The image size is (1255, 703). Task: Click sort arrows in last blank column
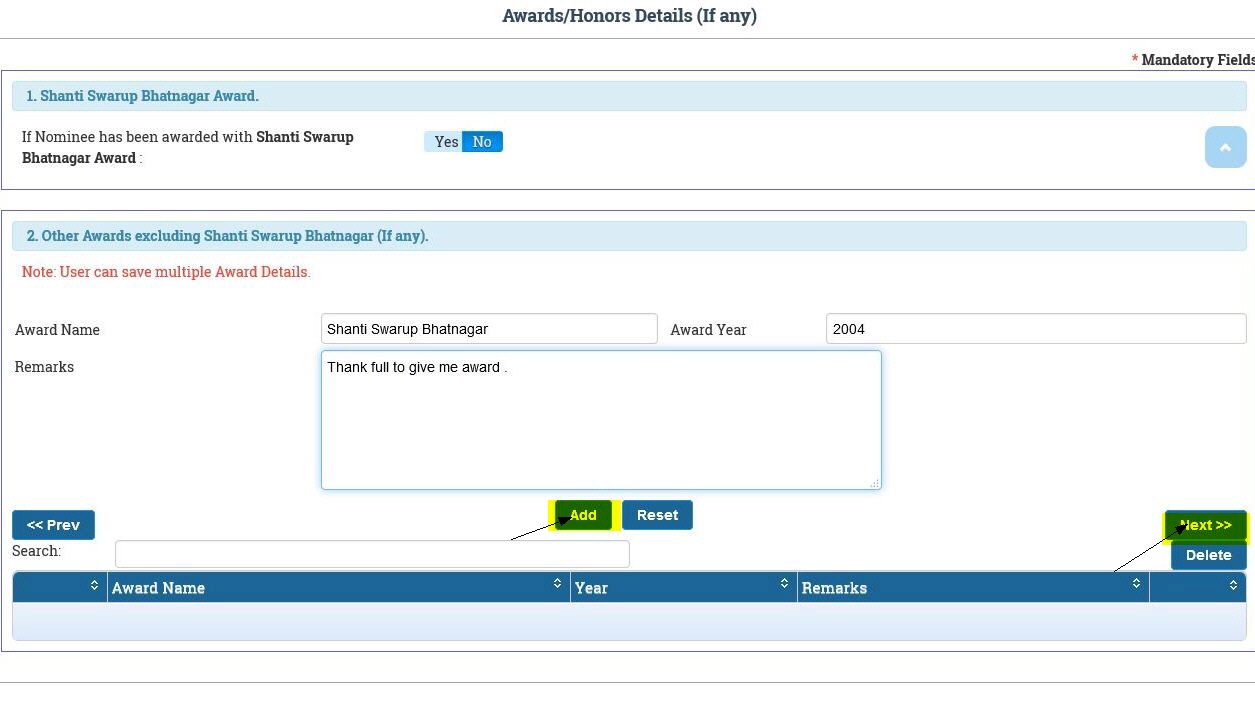tap(1233, 585)
